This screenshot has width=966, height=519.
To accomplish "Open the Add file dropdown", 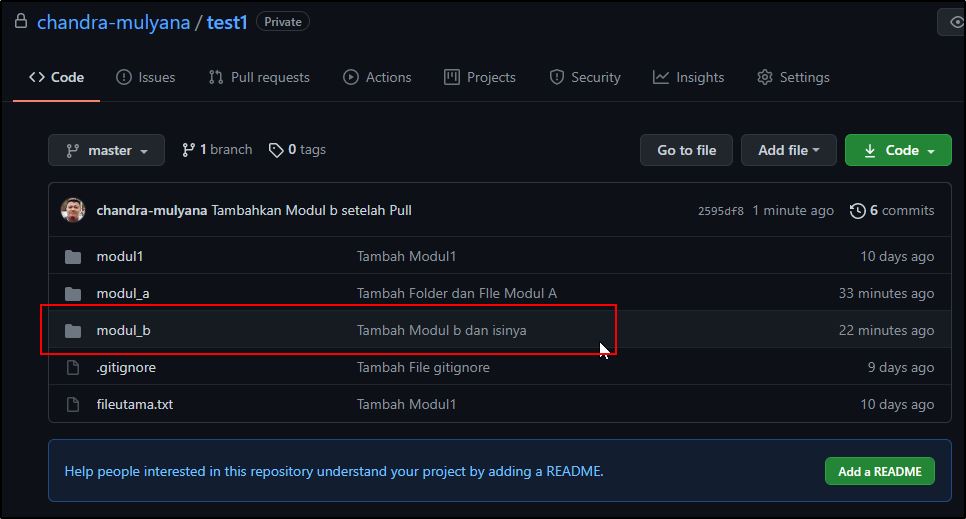I will pyautogui.click(x=788, y=150).
